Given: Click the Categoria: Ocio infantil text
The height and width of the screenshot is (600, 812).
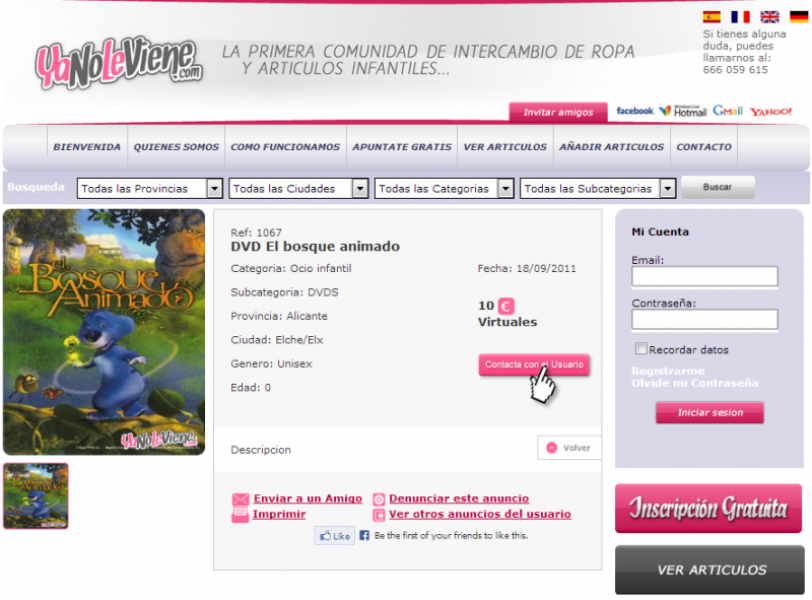Looking at the screenshot, I should click(x=291, y=269).
